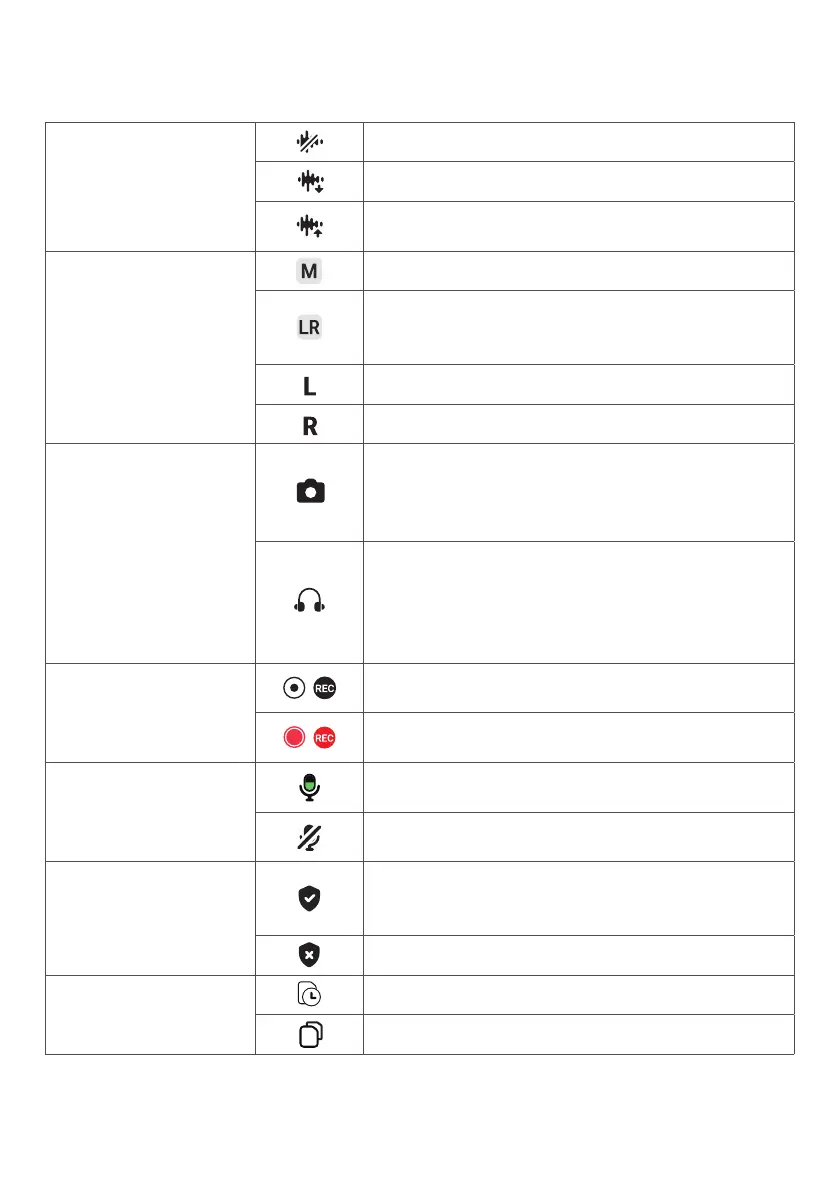Click the black REC badge
839x1191 pixels.
click(x=324, y=688)
